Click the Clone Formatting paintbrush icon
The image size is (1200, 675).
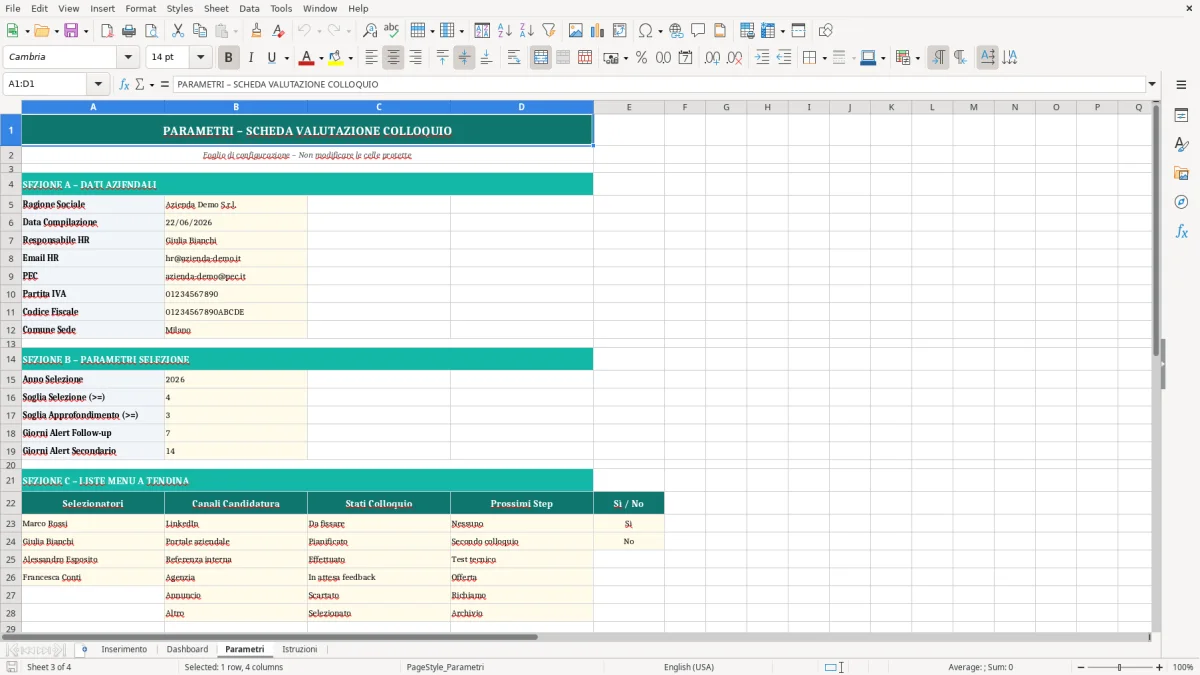tap(257, 31)
